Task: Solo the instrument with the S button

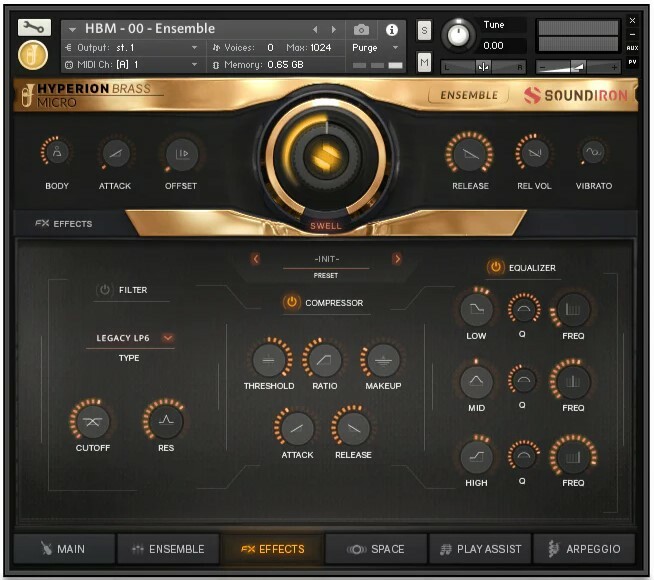Action: (x=424, y=30)
